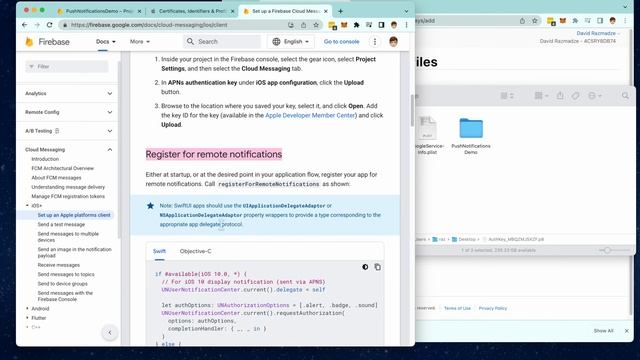This screenshot has width=640, height=360.
Task: Open profile avatar in background Chrome toolbar
Action: [x=613, y=20]
